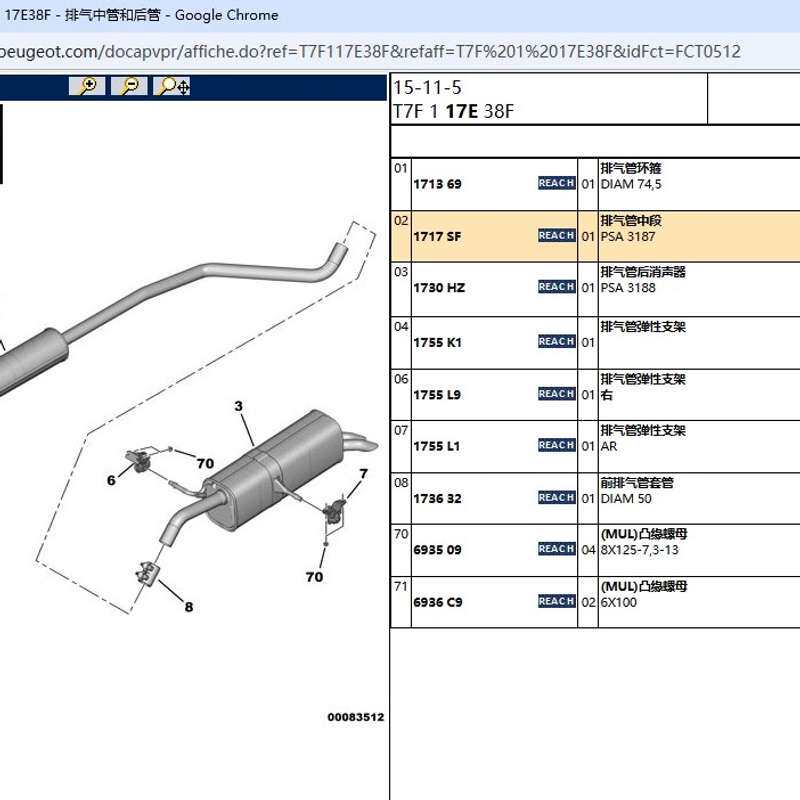Select part number 1736 32
Viewport: 800px width, 800px height.
click(437, 498)
